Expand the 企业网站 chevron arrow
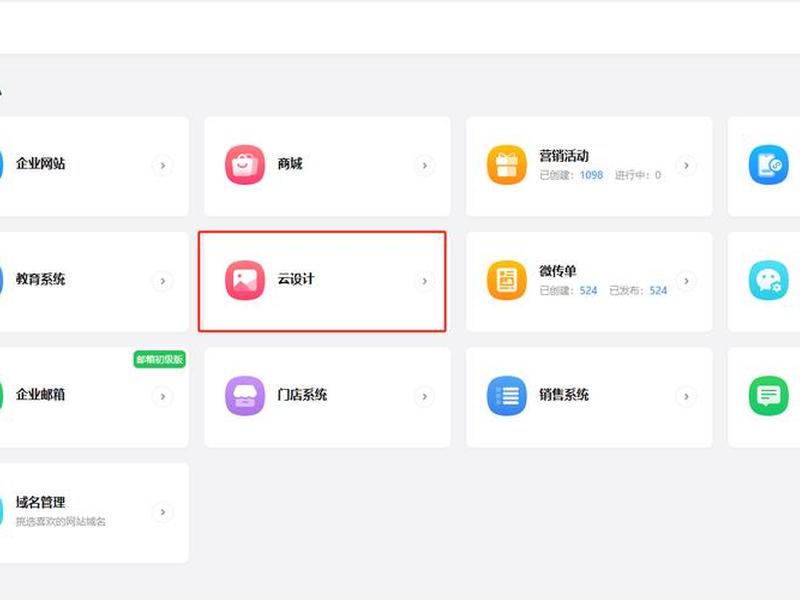 point(163,165)
